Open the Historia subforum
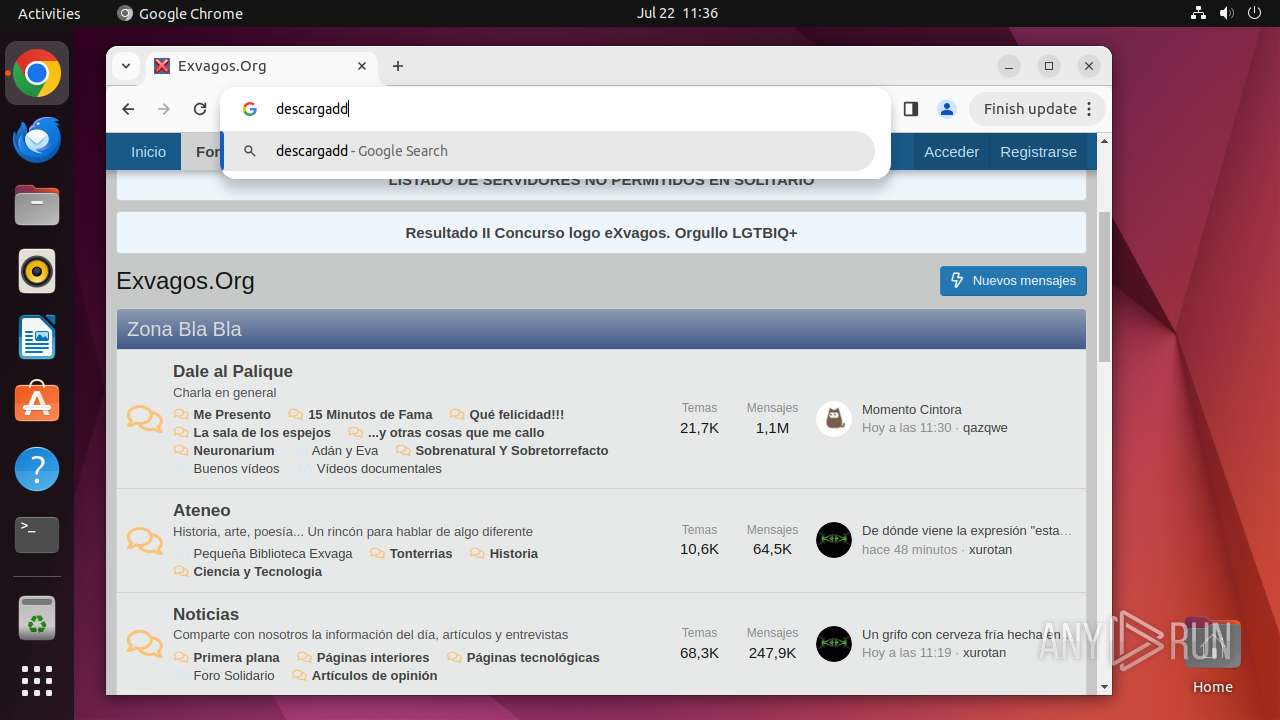 [x=514, y=553]
